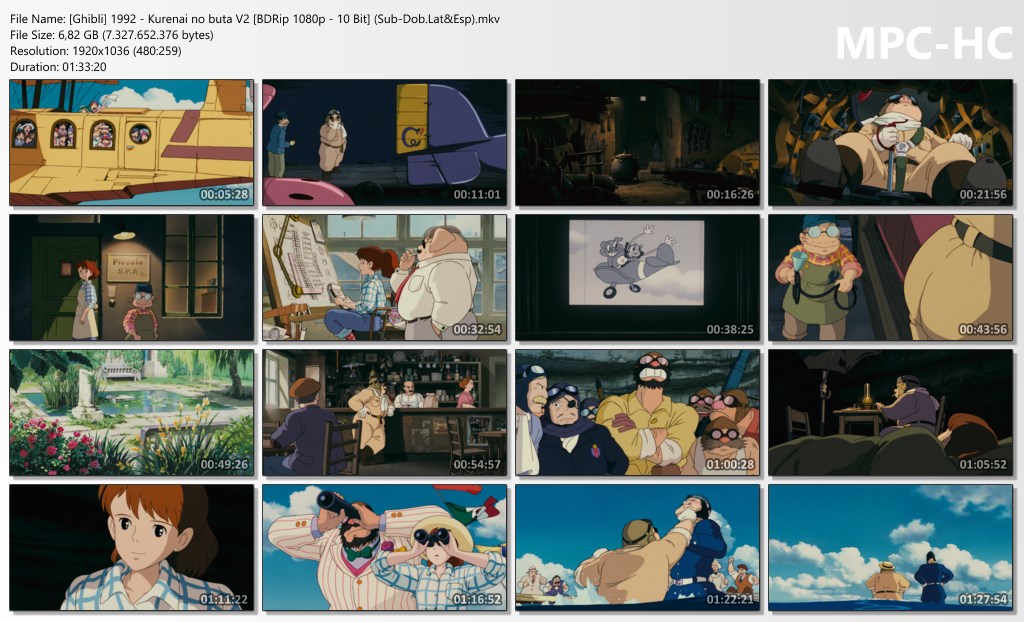Screen dimensions: 1024x622
Task: Open the fist fight thumbnail at 01:22:21
Action: [637, 548]
